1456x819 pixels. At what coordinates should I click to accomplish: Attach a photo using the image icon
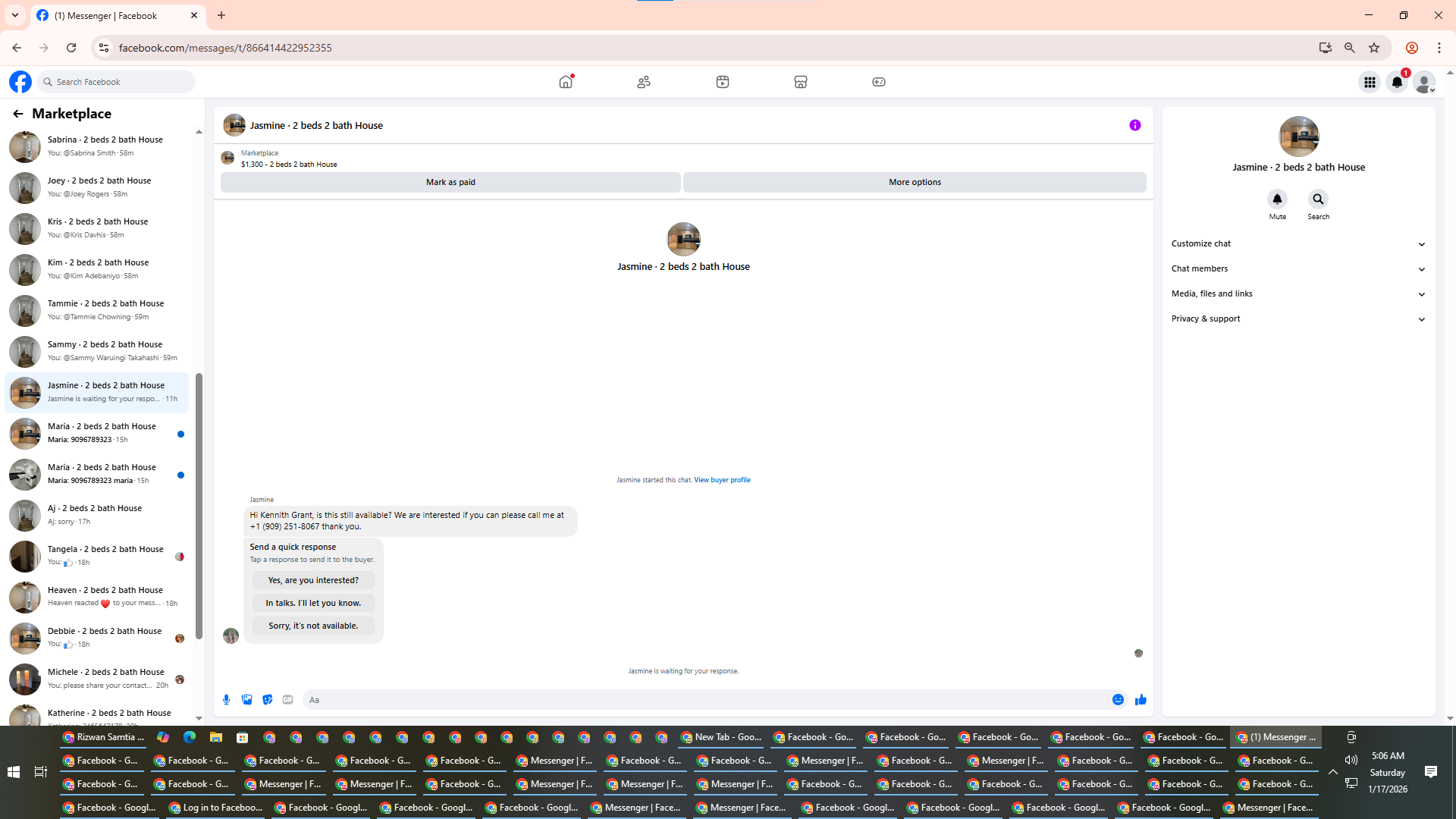pyautogui.click(x=246, y=699)
